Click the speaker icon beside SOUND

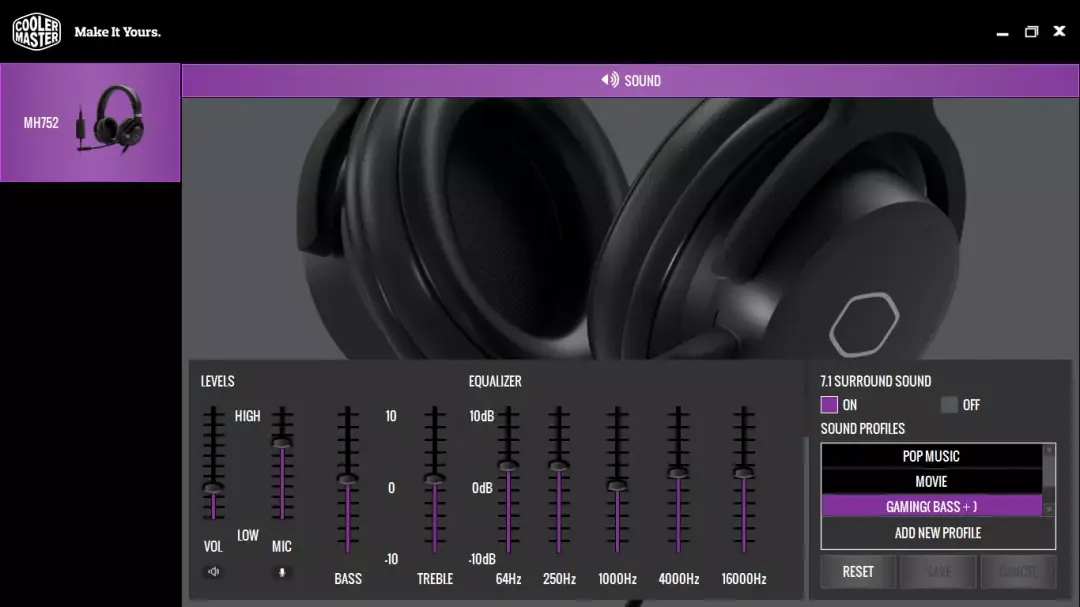click(x=610, y=80)
